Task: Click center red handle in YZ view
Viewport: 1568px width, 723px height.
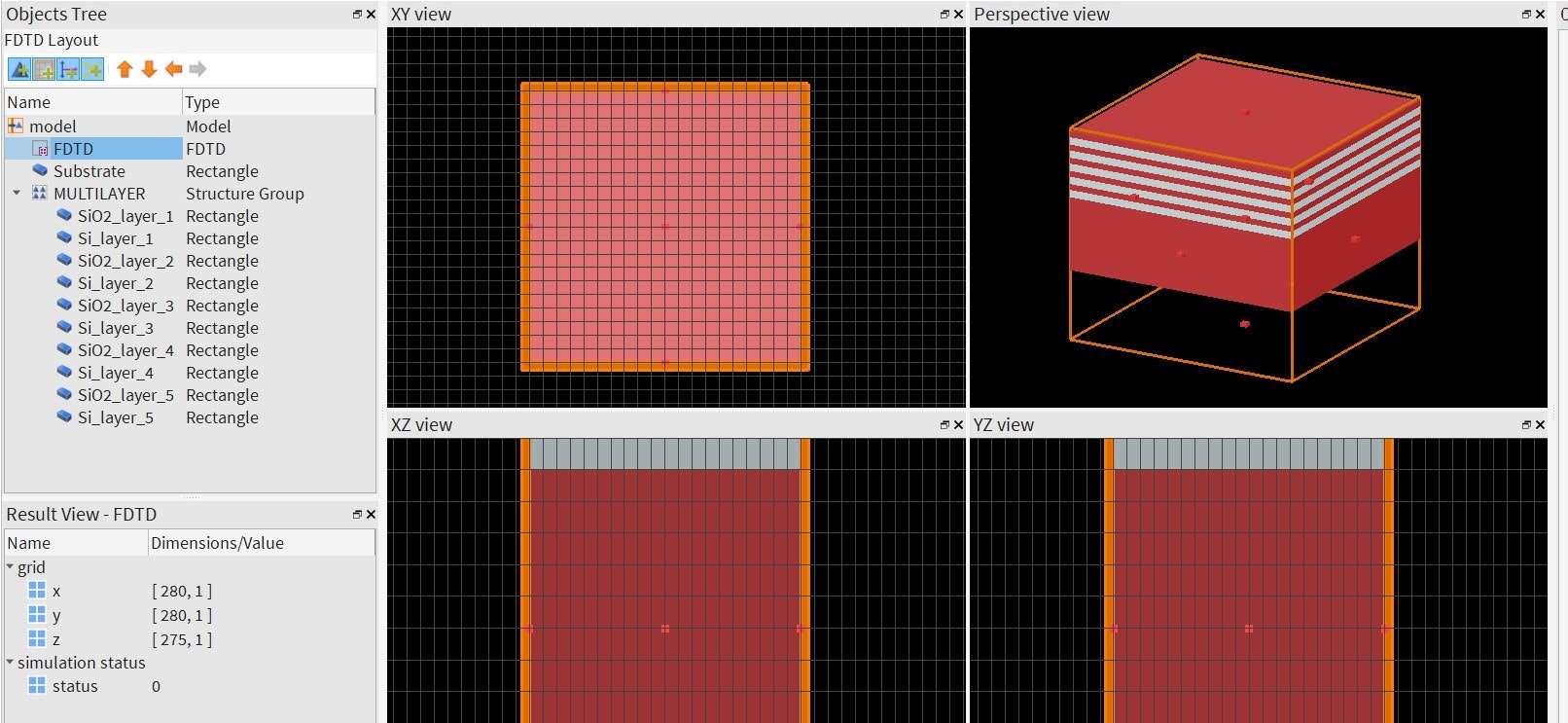Action: [x=1248, y=629]
